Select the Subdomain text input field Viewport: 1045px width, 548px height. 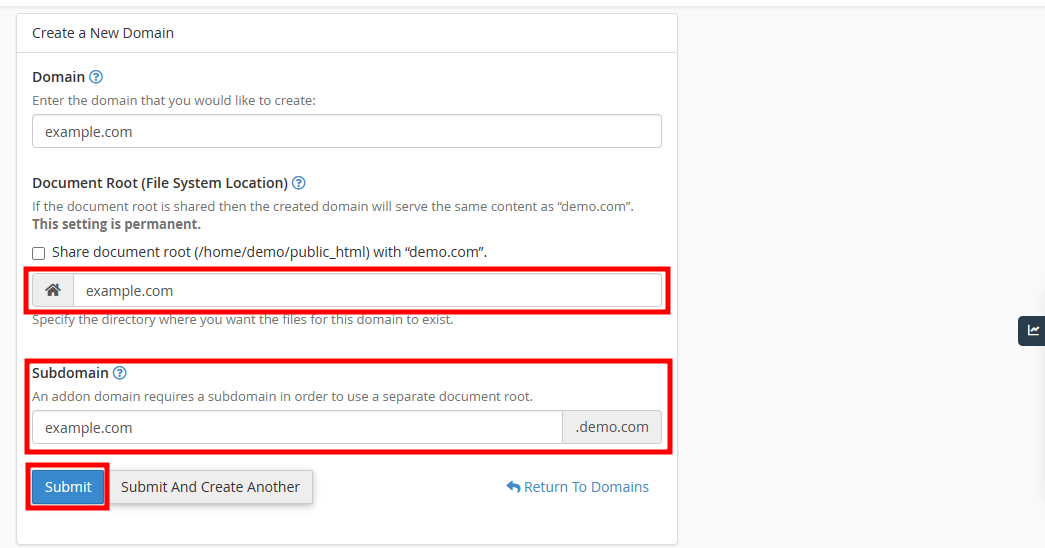click(x=297, y=427)
